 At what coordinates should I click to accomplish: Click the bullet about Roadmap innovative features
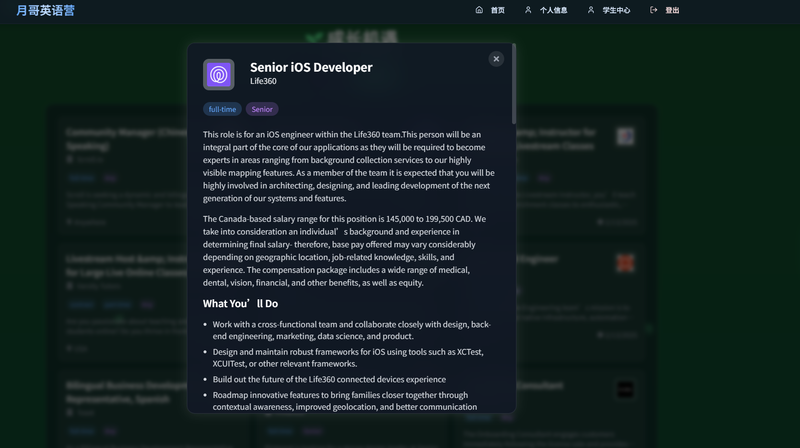(345, 401)
